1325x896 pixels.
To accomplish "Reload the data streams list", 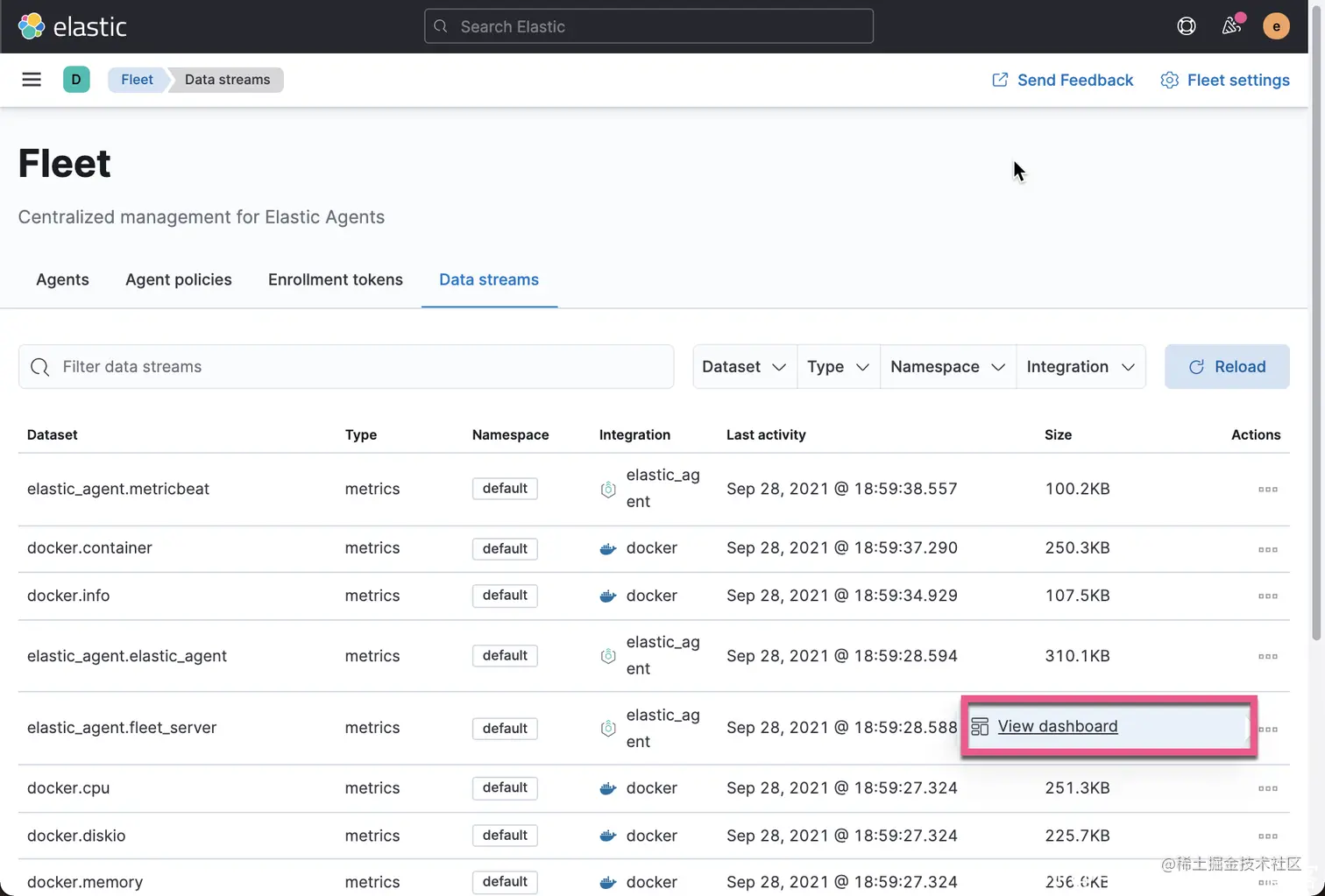I will [1227, 367].
